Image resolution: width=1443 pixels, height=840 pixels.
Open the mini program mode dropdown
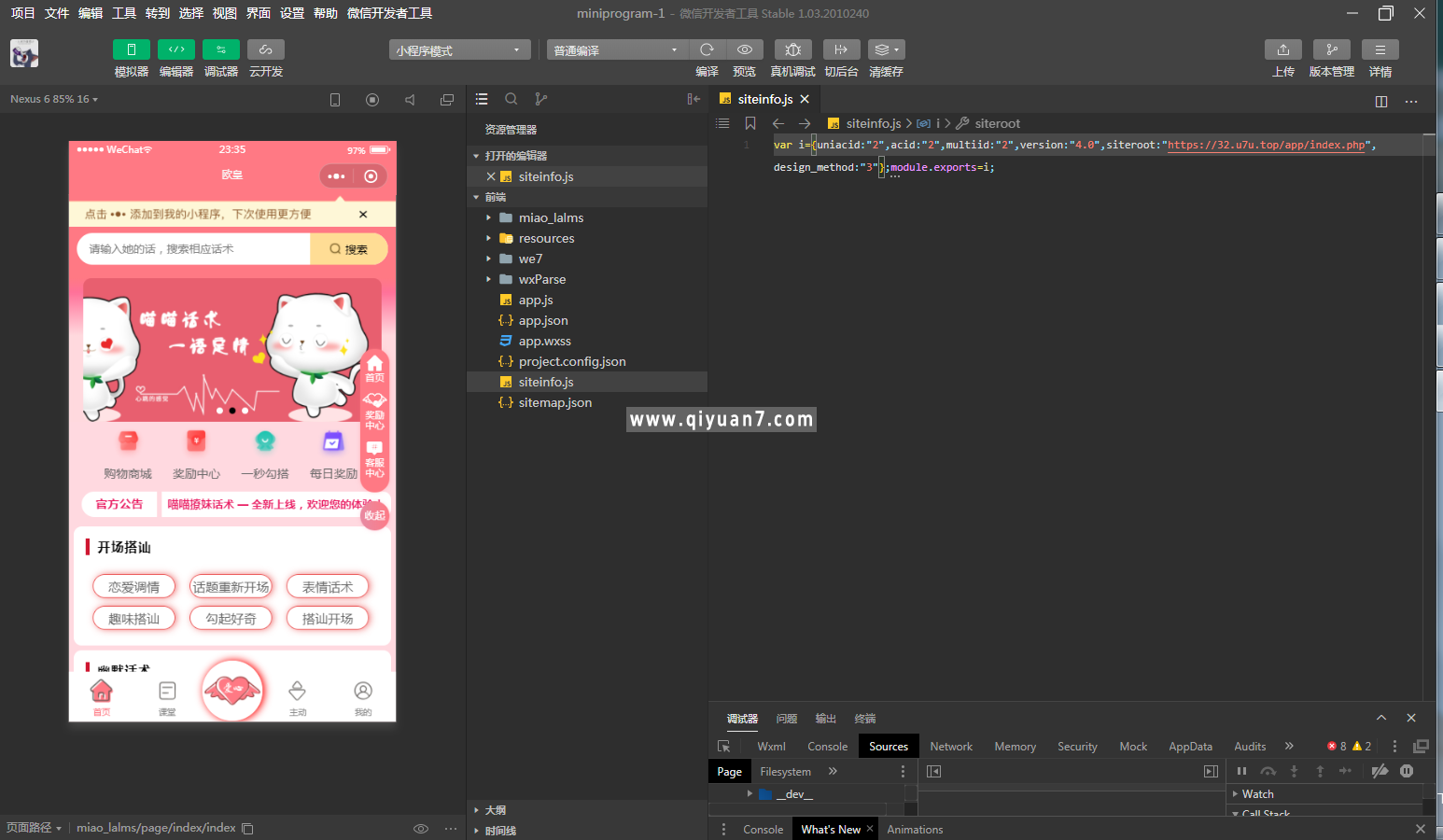[459, 50]
